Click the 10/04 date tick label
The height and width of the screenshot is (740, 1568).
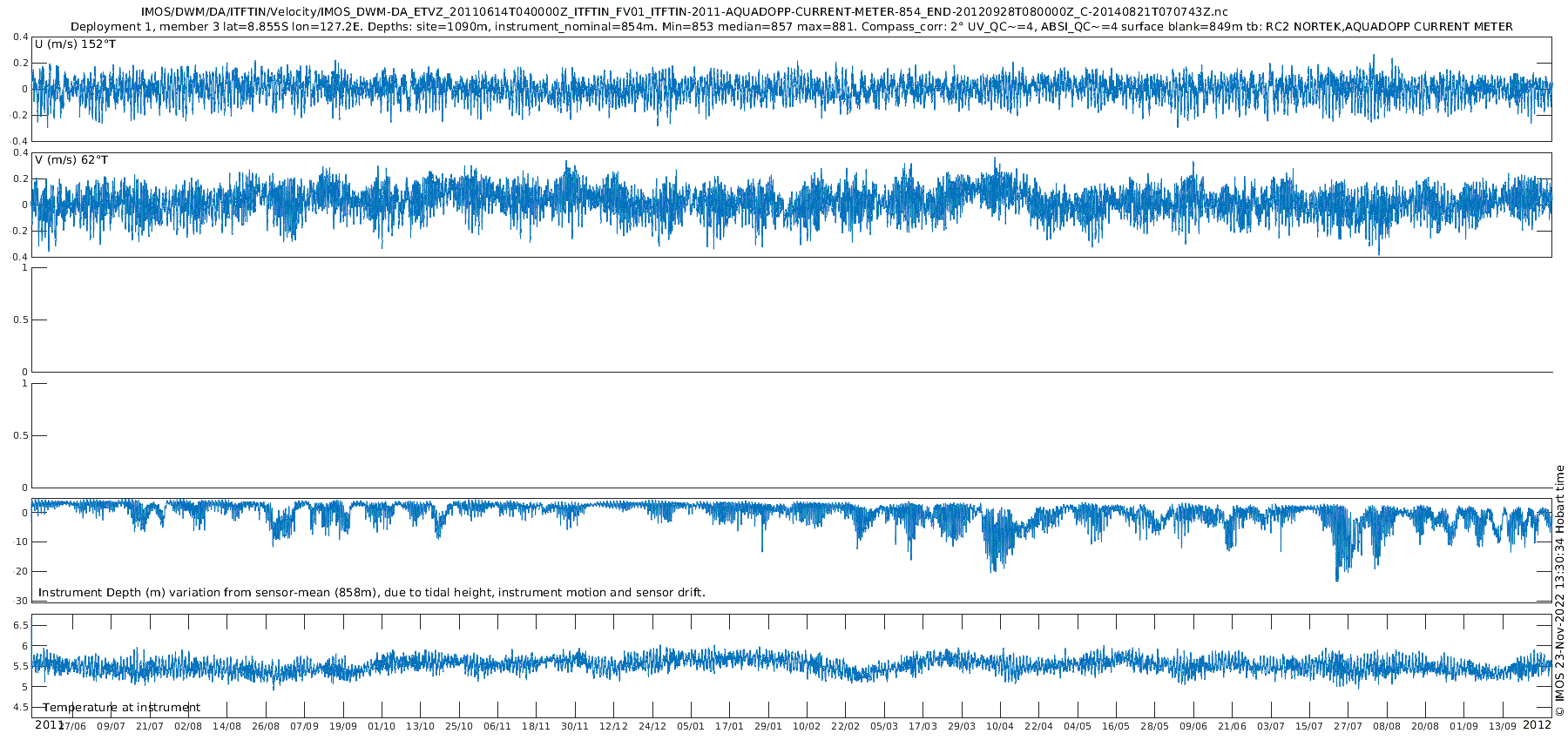coord(1000,726)
